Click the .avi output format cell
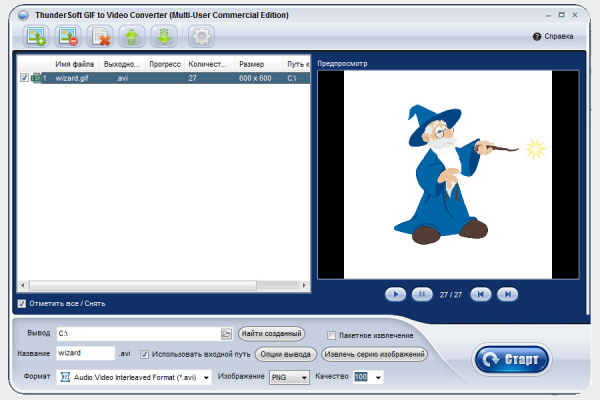This screenshot has width=600, height=400. click(122, 78)
